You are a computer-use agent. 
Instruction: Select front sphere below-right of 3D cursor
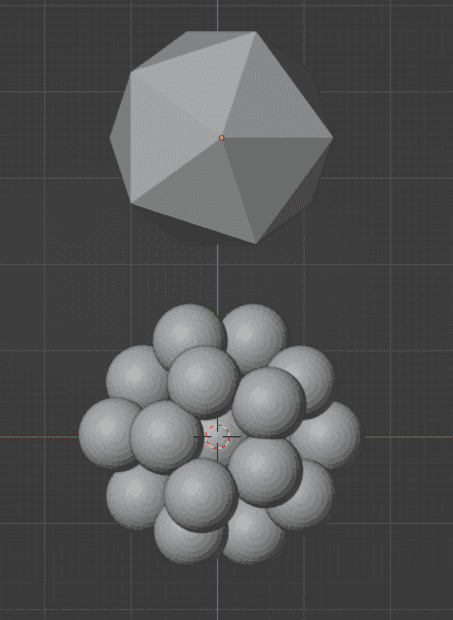264,471
